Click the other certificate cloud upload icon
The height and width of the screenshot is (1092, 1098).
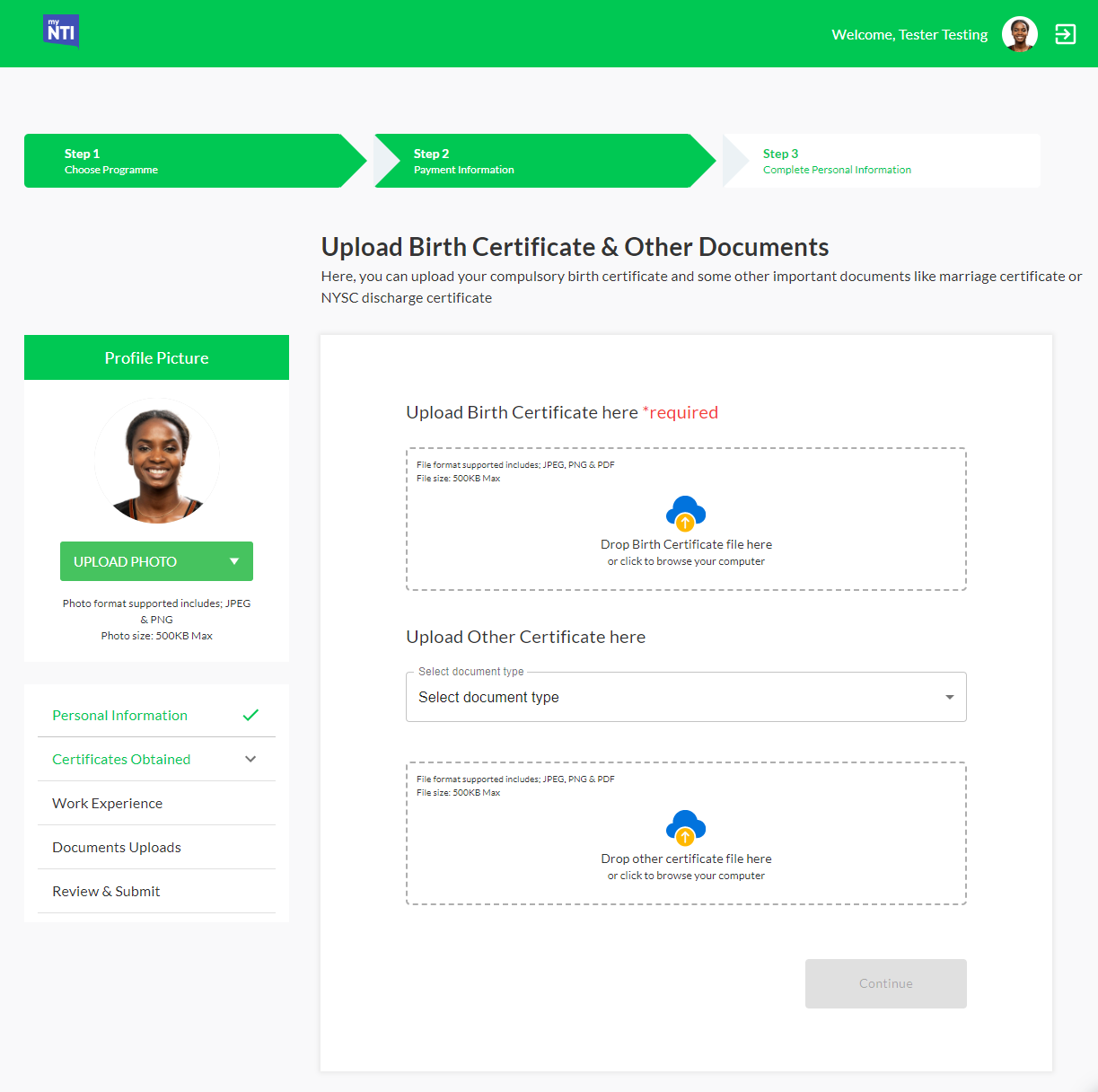click(x=685, y=827)
